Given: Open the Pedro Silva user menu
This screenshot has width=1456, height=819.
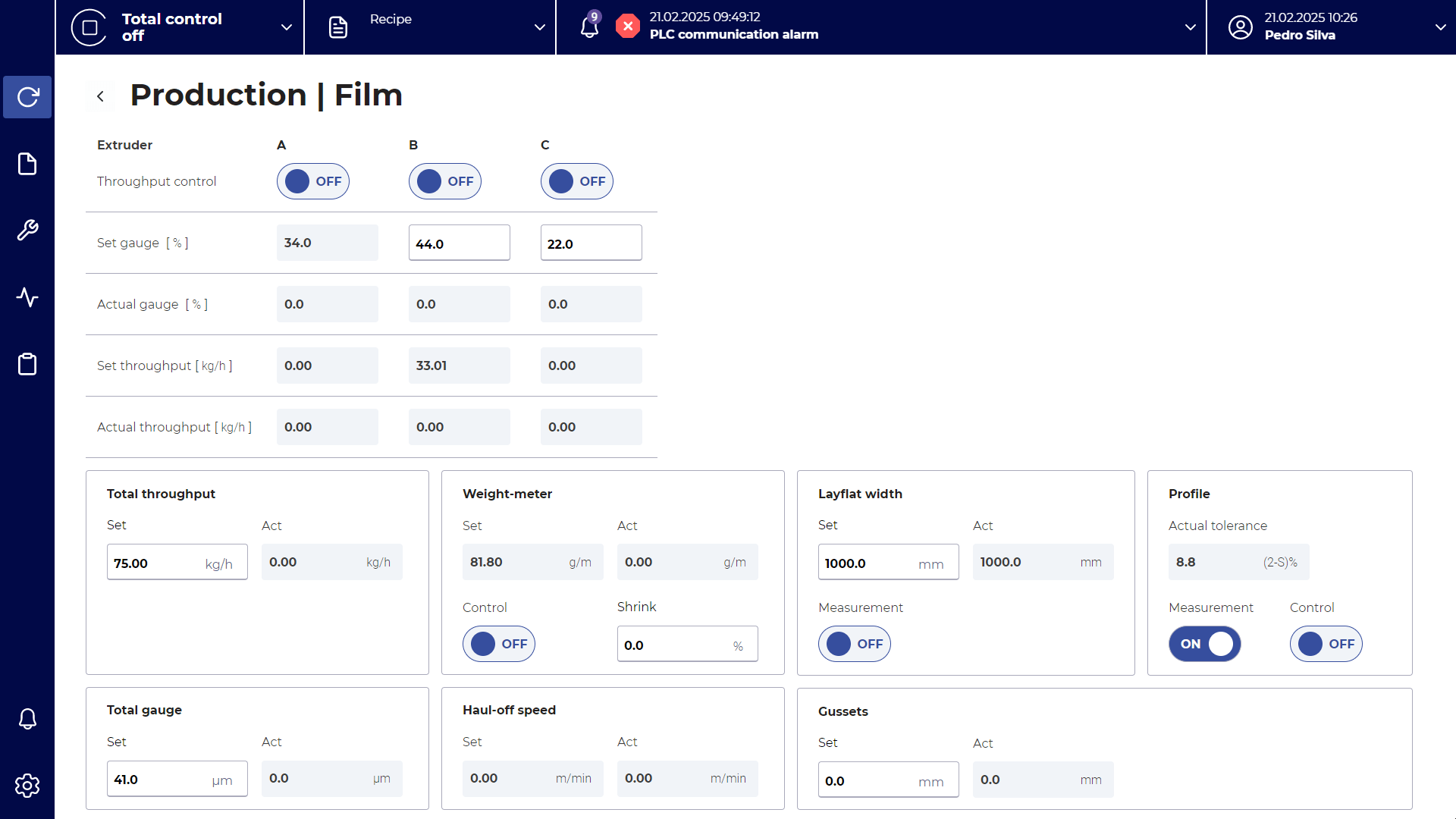Looking at the screenshot, I should (x=1439, y=27).
